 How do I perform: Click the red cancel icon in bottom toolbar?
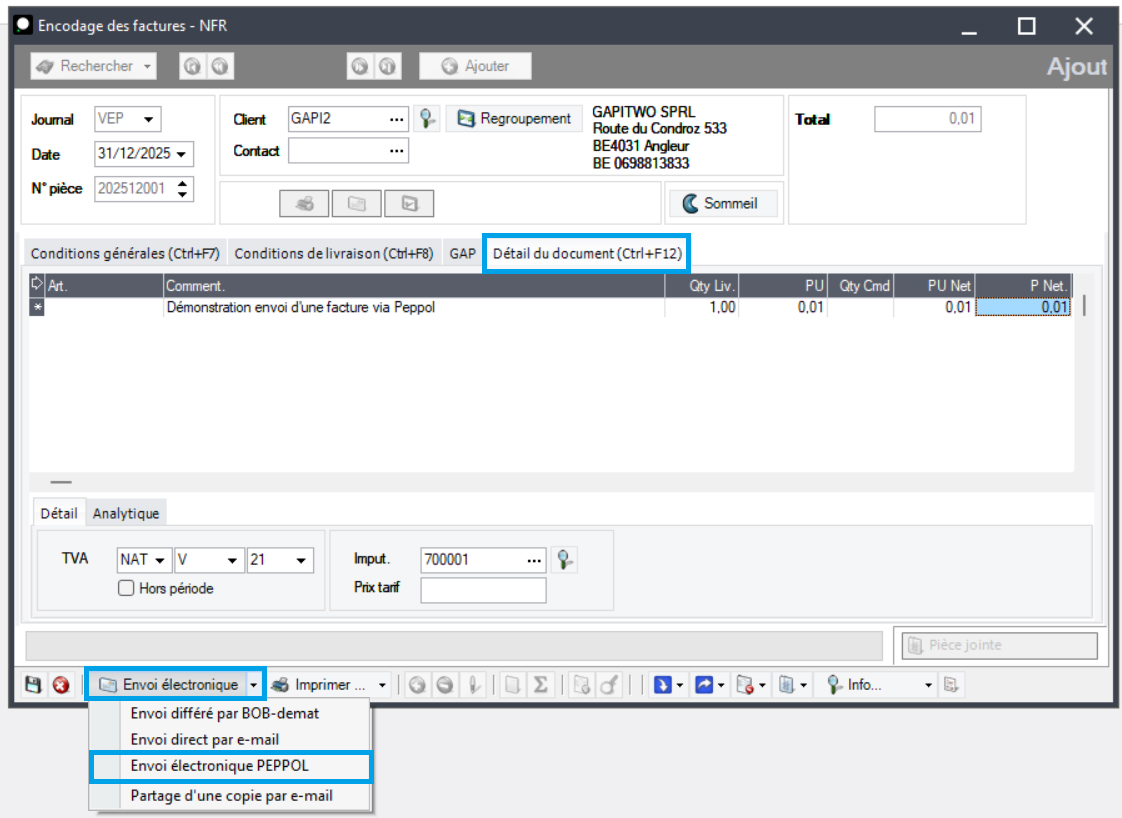[60, 685]
